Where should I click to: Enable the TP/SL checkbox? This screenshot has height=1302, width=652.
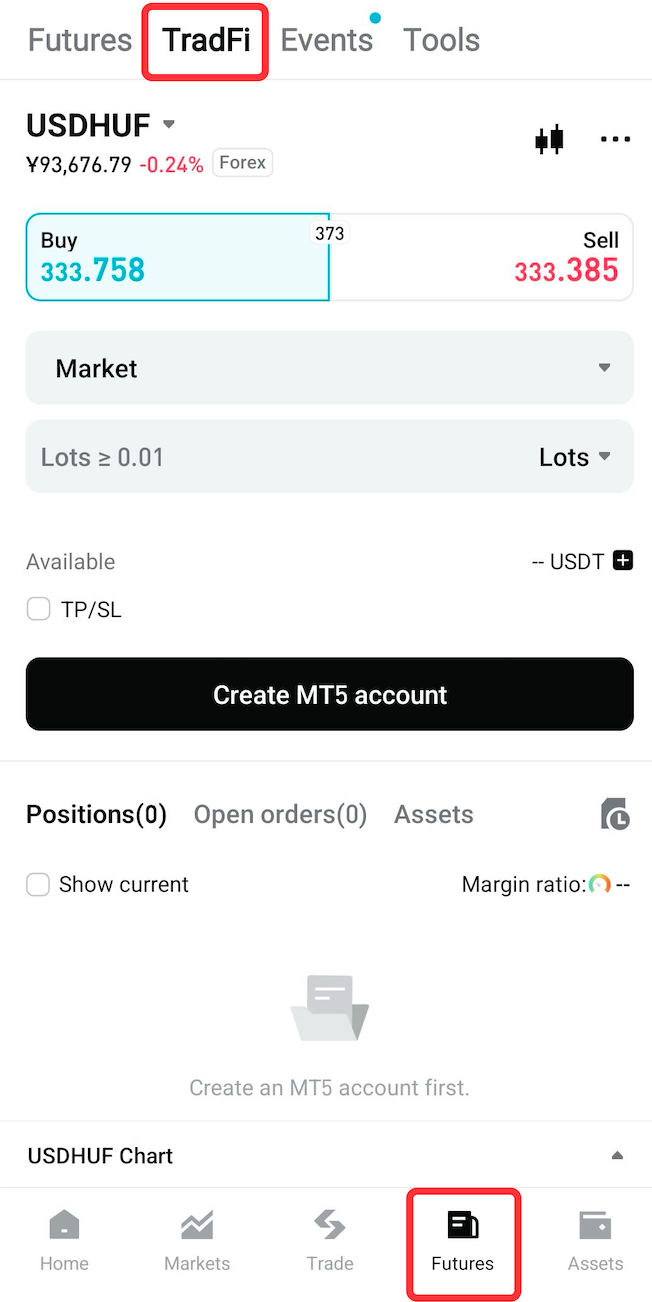click(x=38, y=609)
